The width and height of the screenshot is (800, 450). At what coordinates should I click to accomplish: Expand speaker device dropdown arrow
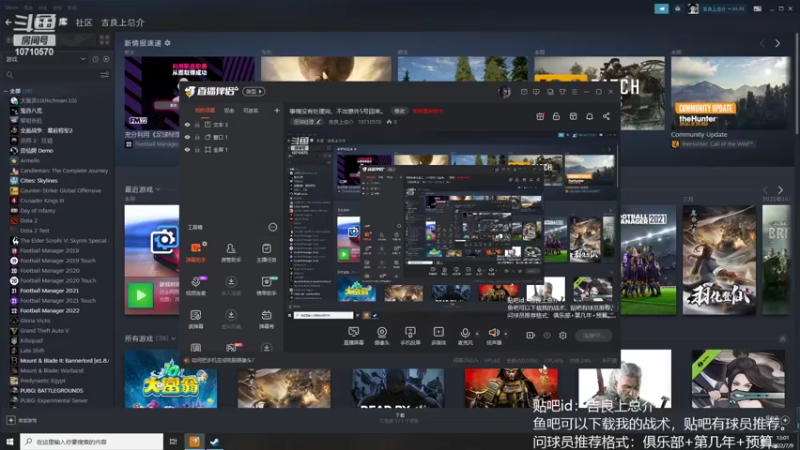[x=506, y=334]
